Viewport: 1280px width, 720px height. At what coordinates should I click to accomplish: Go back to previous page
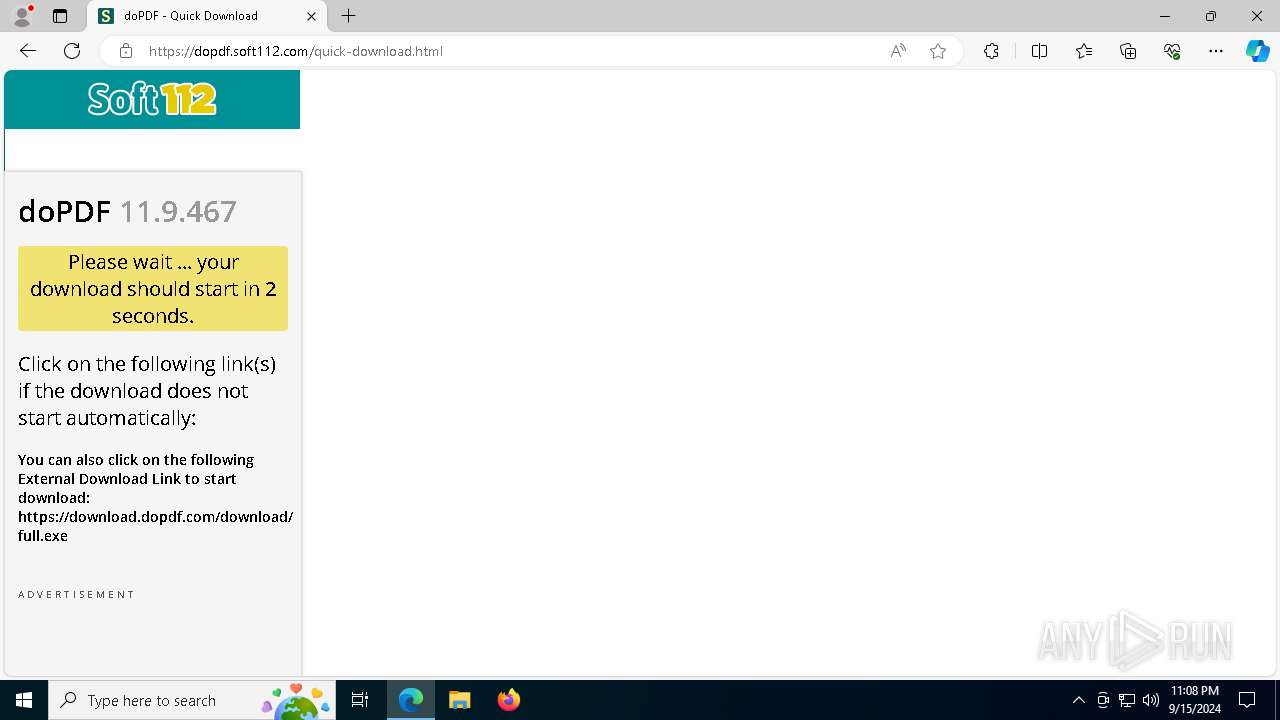[28, 51]
